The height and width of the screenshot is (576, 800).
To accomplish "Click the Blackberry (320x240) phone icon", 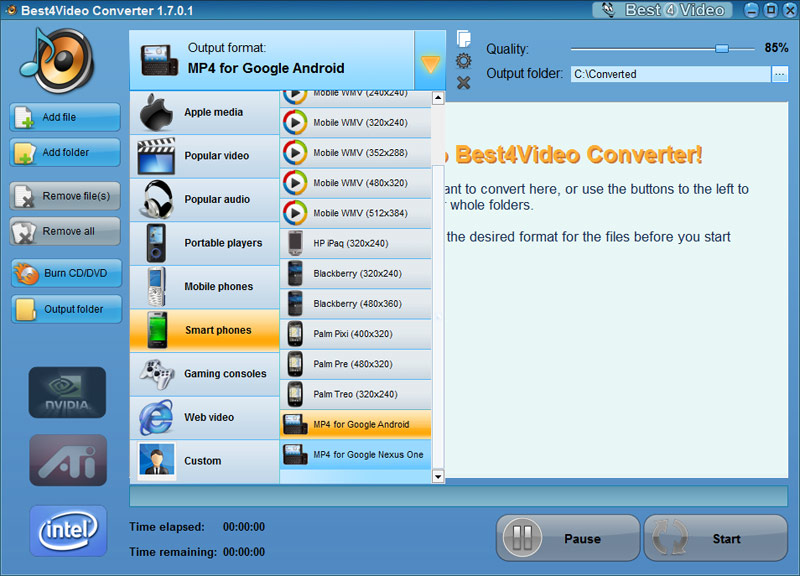I will tap(295, 273).
